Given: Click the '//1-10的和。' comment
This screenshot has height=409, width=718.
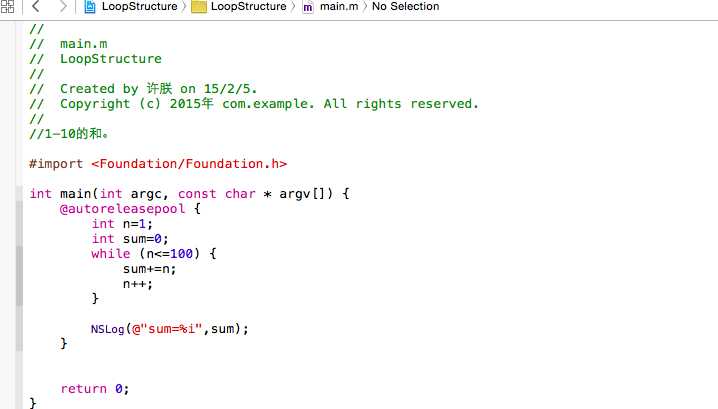Looking at the screenshot, I should [x=69, y=134].
